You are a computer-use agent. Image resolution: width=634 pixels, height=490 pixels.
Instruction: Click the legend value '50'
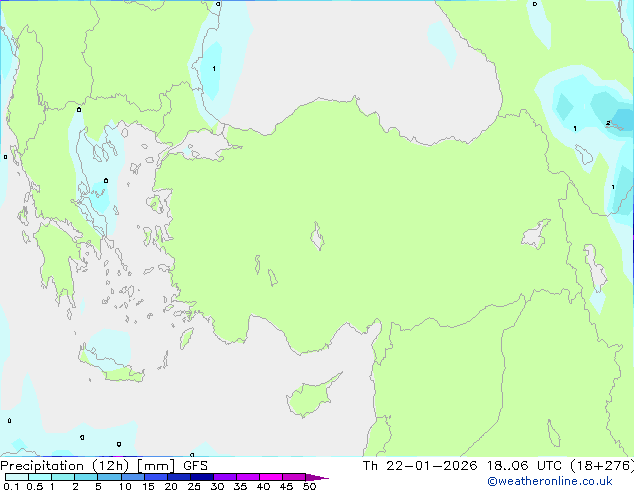tap(309, 486)
